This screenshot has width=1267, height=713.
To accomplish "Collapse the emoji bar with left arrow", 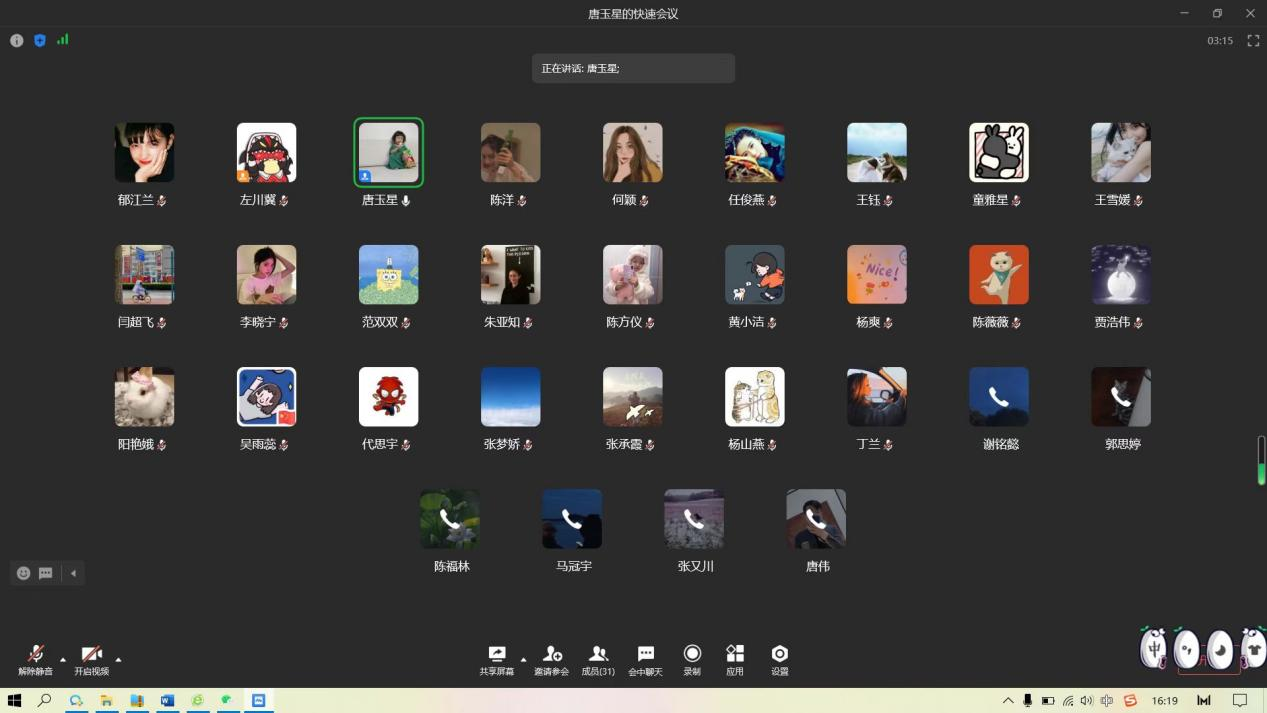I will (x=73, y=573).
